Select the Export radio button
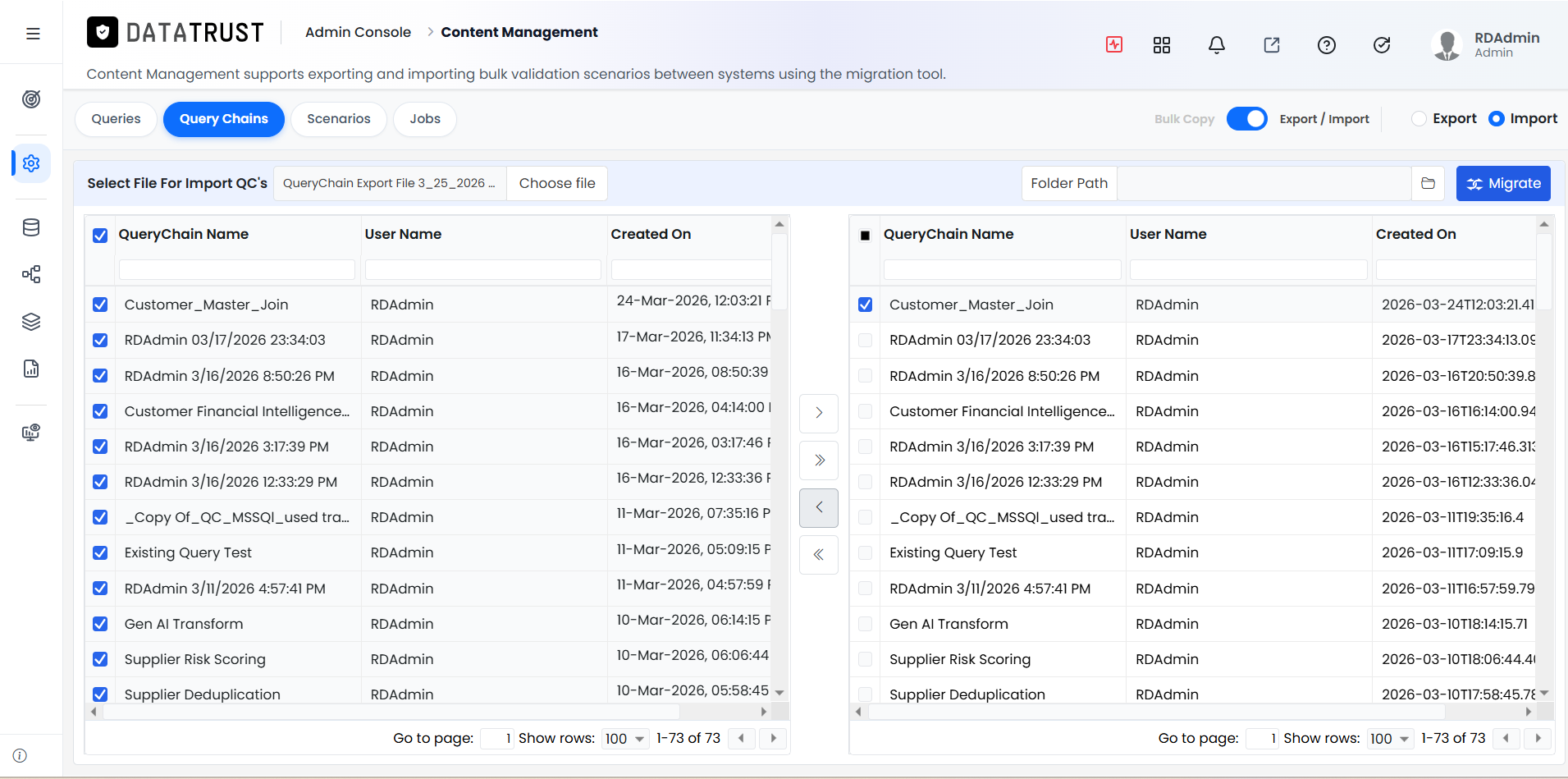 pos(1419,118)
